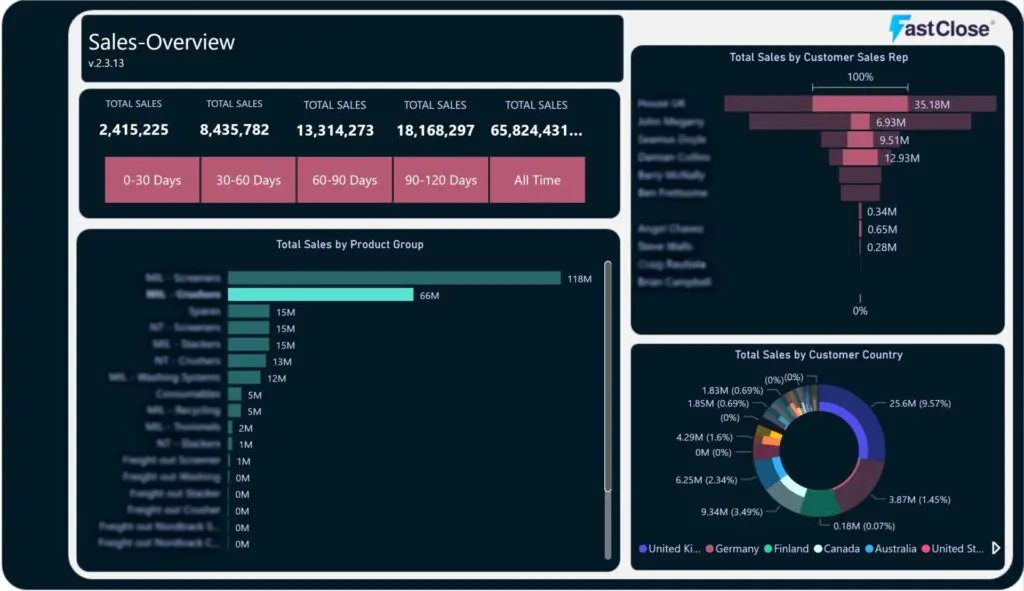Filter by 0-30 Days
Screen dimensions: 1024x591
[152, 180]
